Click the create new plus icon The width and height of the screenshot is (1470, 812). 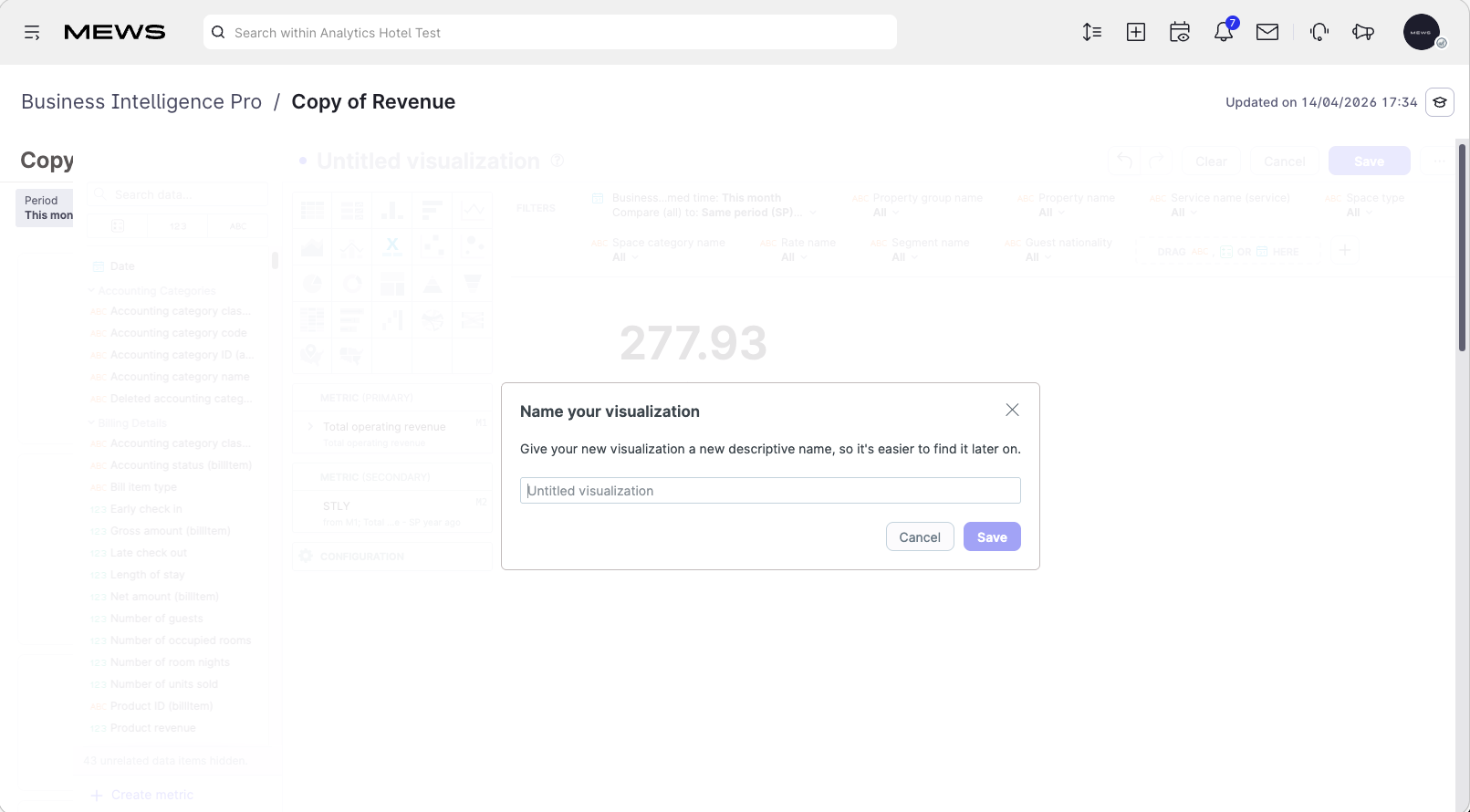coord(1136,33)
